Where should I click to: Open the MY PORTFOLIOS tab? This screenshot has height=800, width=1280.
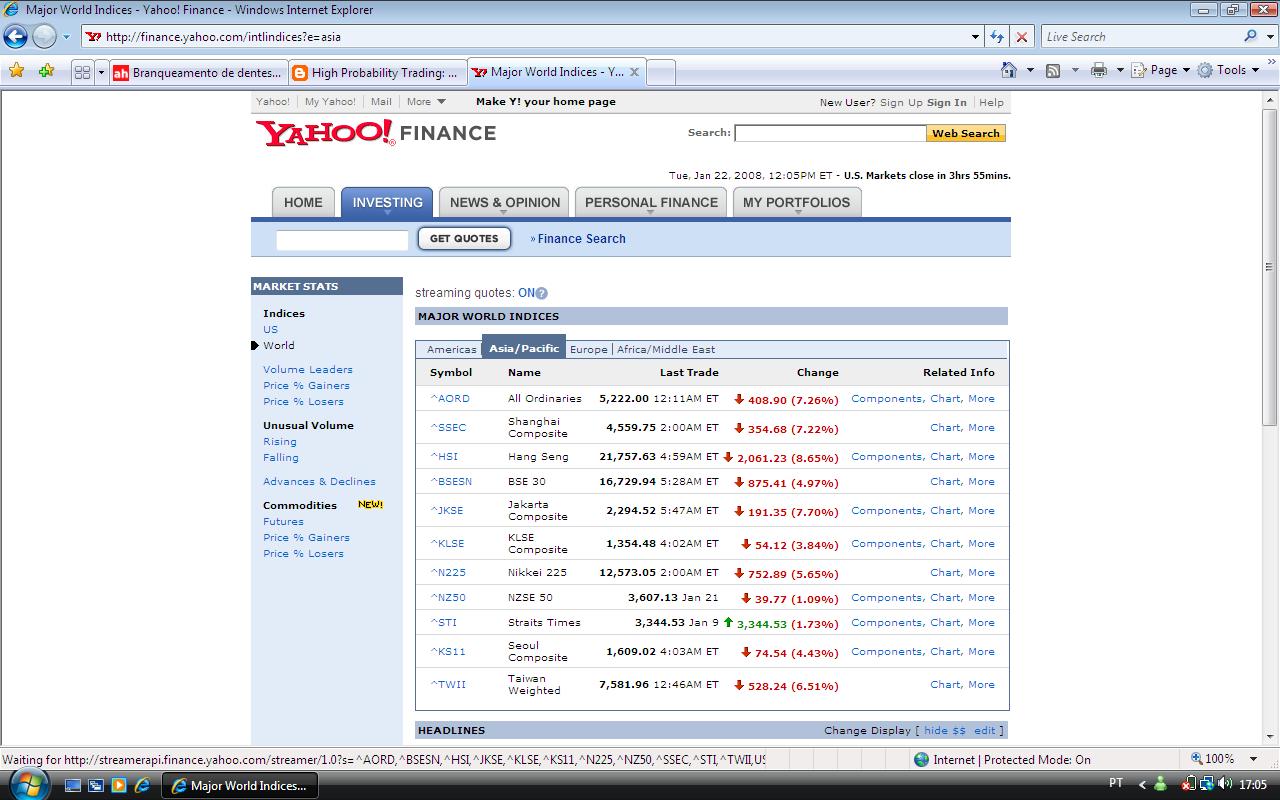pos(796,202)
